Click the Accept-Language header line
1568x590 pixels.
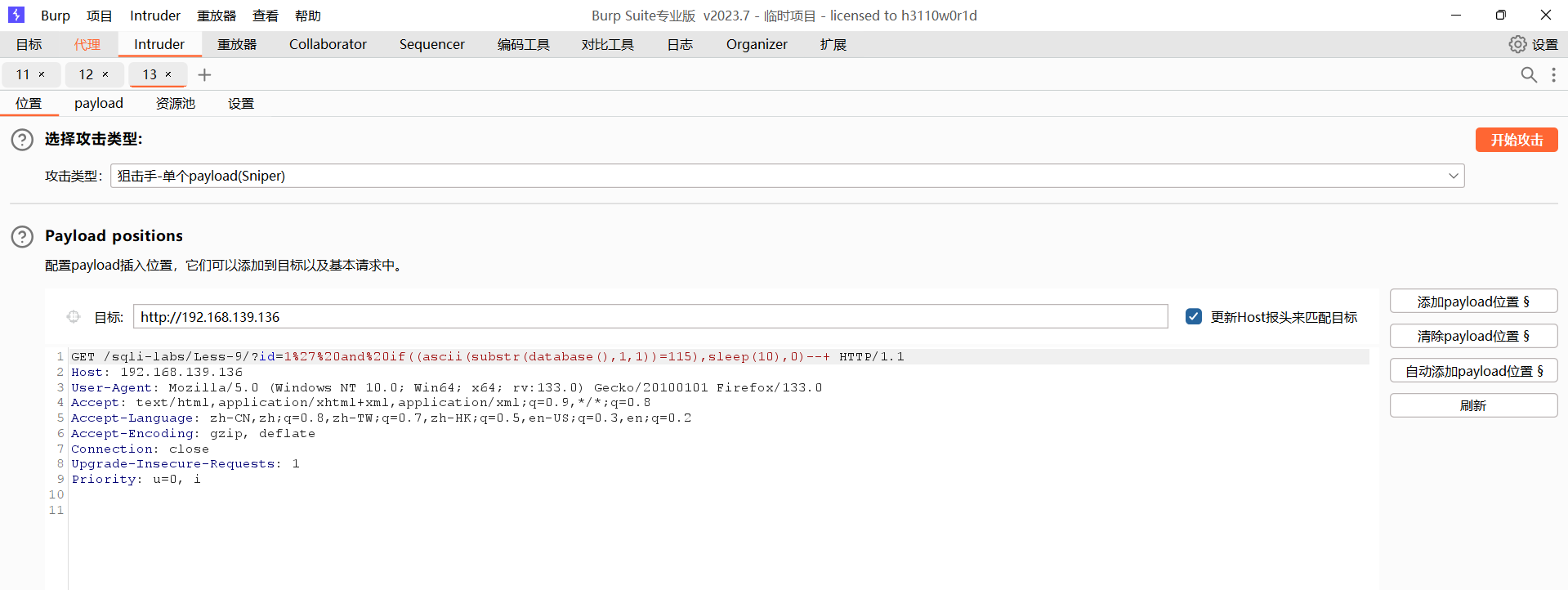coord(381,418)
